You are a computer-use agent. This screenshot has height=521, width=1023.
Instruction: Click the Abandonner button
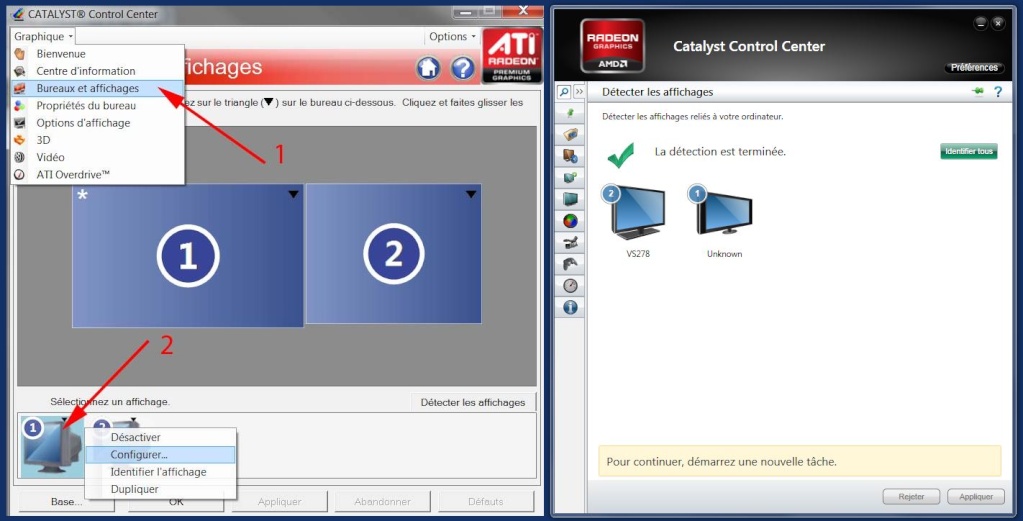coord(383,501)
